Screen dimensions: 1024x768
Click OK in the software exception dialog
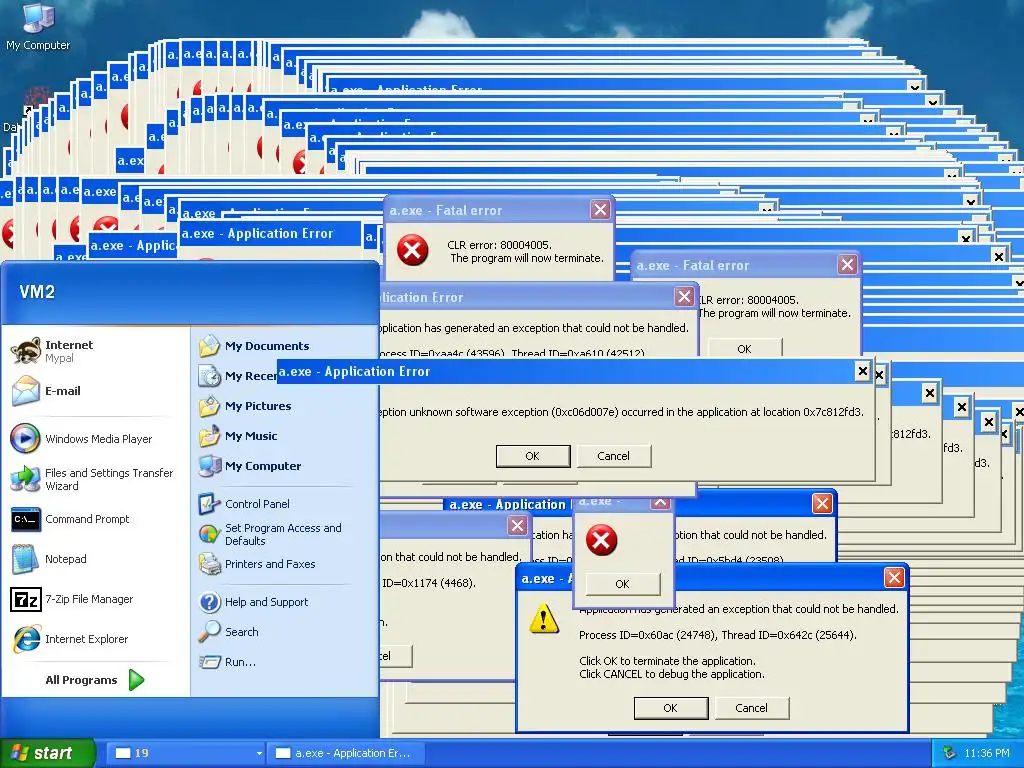pyautogui.click(x=533, y=456)
